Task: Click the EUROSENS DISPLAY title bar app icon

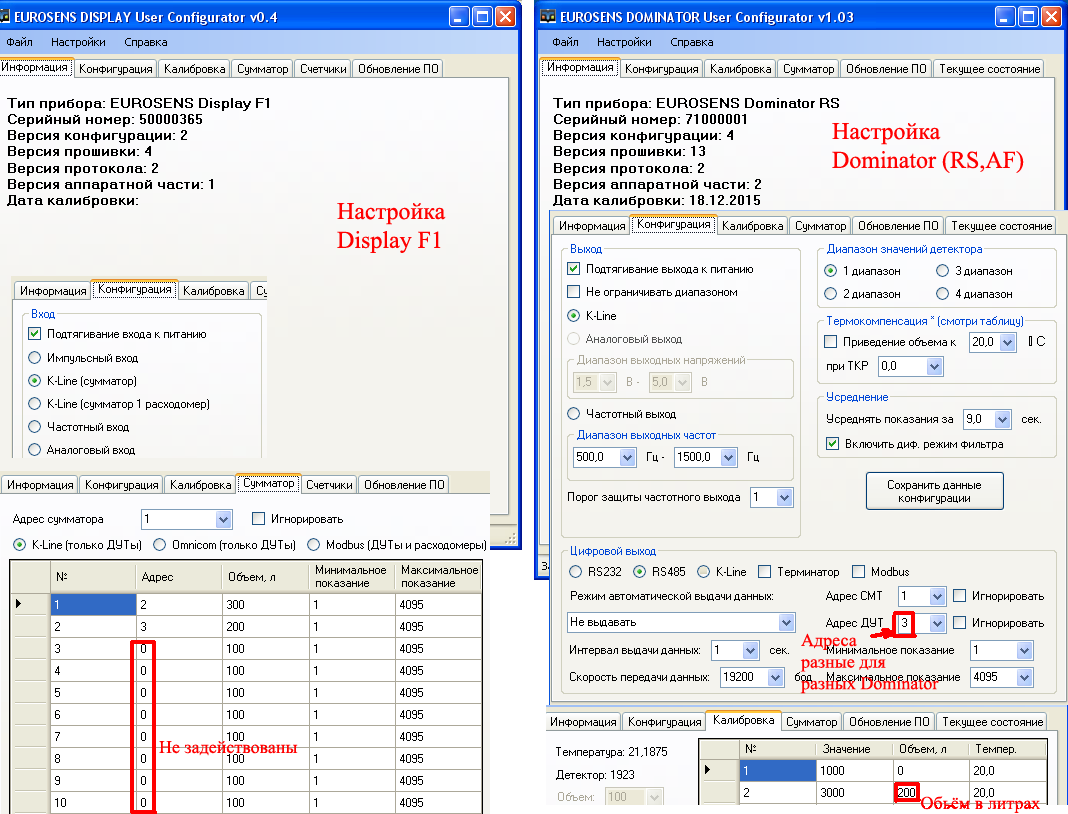Action: 10,16
